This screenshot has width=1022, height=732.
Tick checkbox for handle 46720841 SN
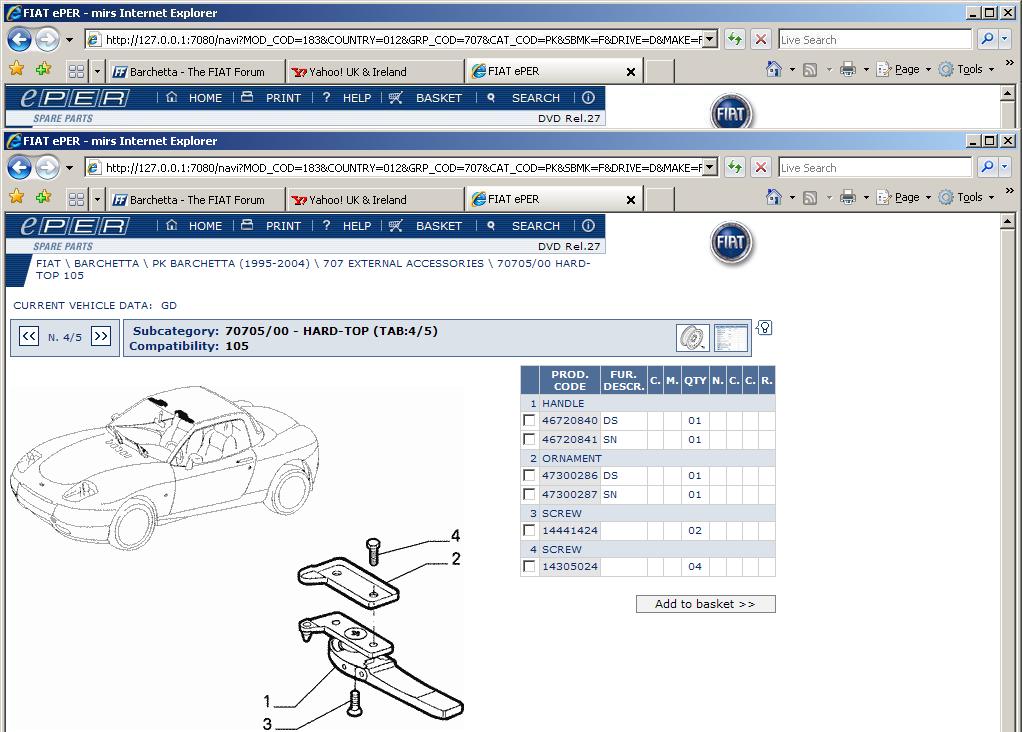click(529, 439)
